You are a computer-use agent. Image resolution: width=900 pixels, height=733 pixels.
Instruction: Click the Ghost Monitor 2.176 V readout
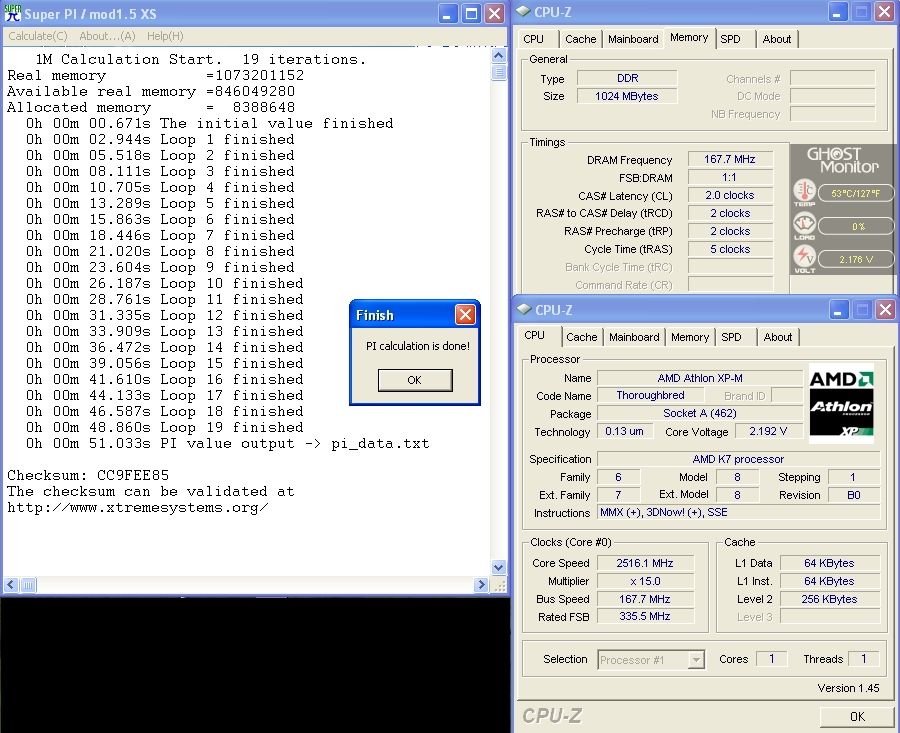pos(855,259)
